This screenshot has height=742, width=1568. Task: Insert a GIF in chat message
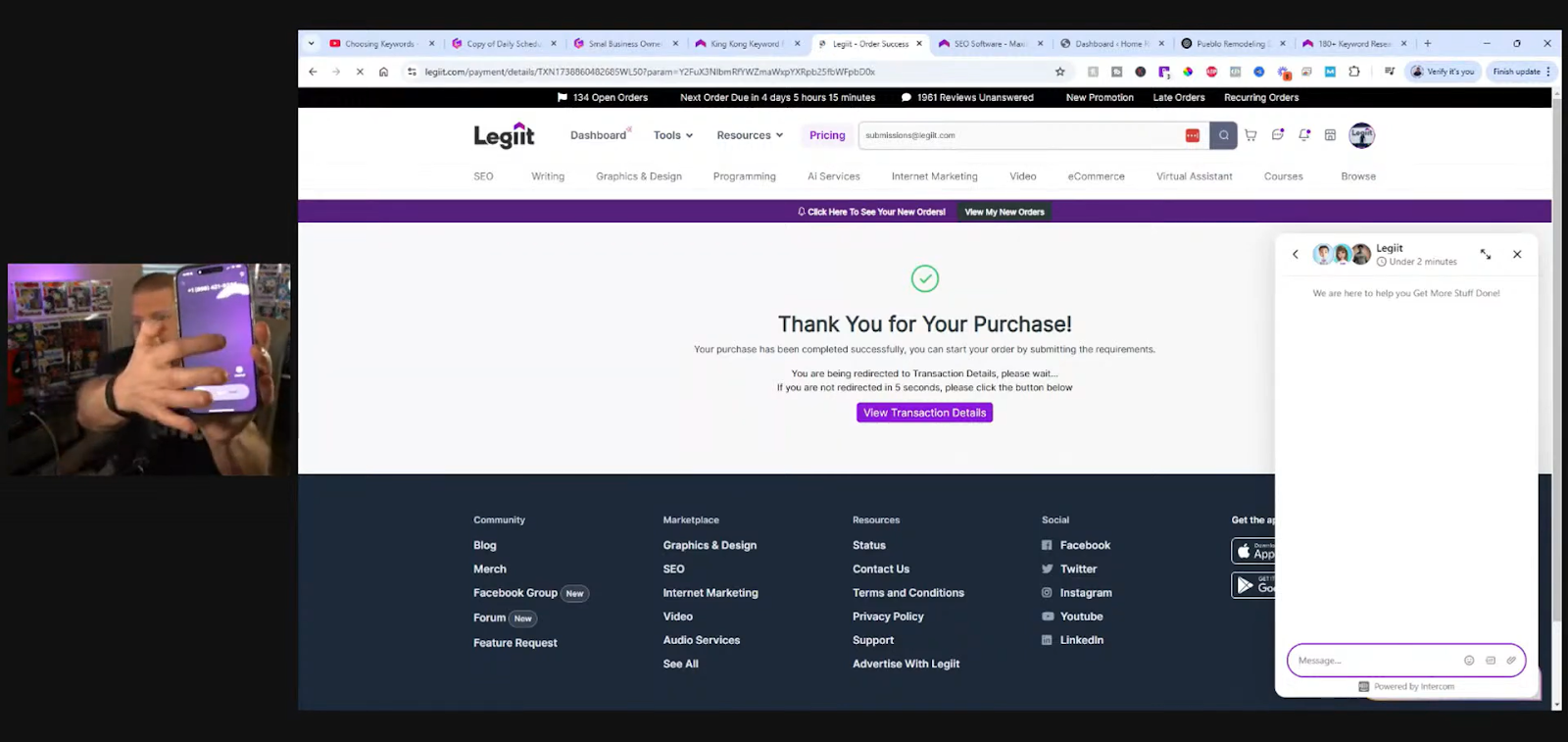(x=1491, y=661)
